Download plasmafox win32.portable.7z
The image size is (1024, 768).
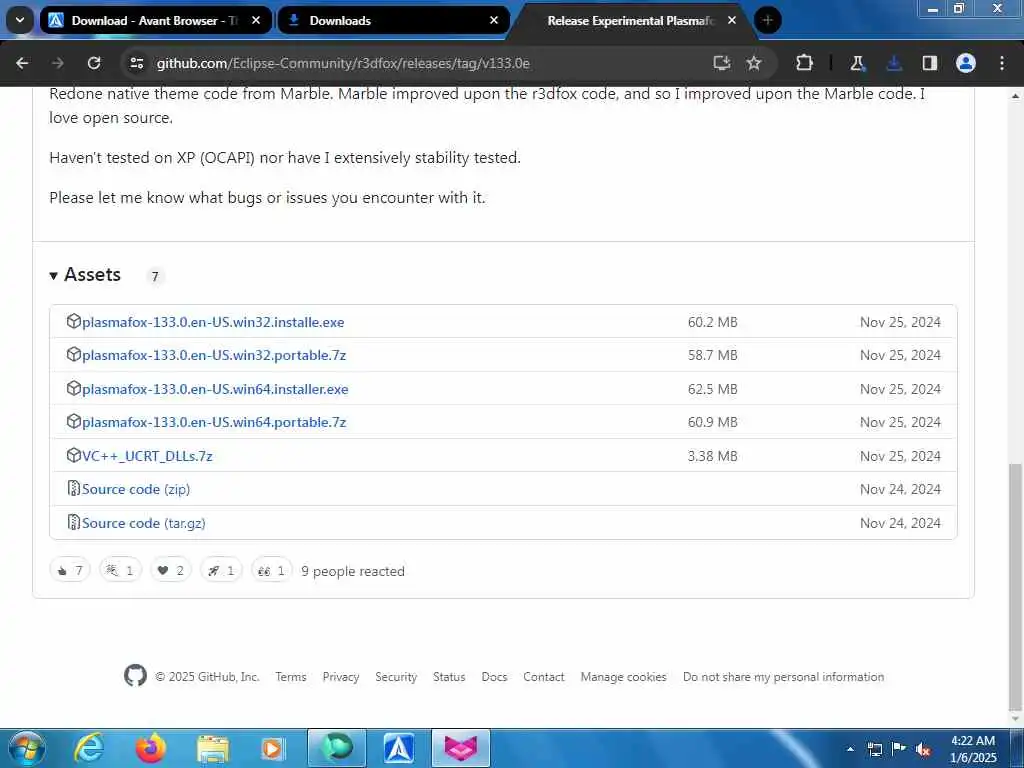(x=214, y=355)
